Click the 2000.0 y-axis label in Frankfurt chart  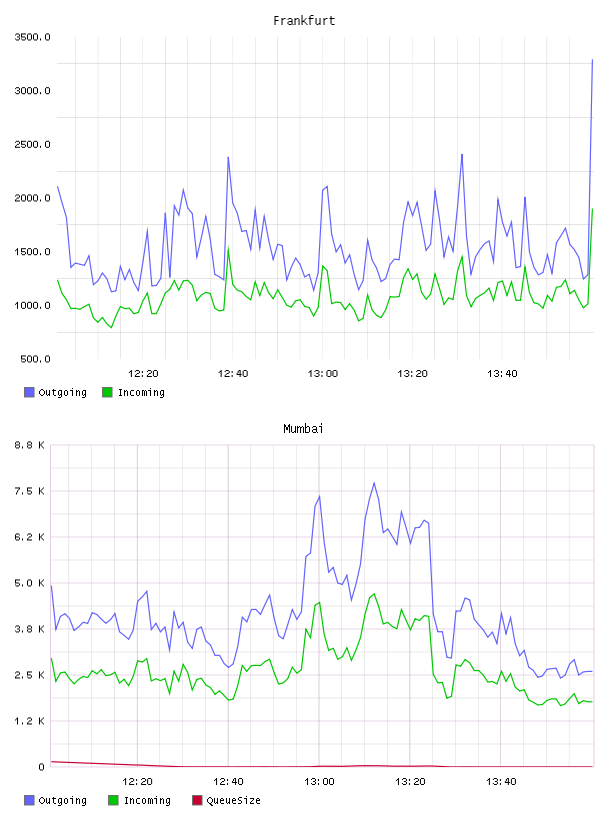(x=32, y=198)
